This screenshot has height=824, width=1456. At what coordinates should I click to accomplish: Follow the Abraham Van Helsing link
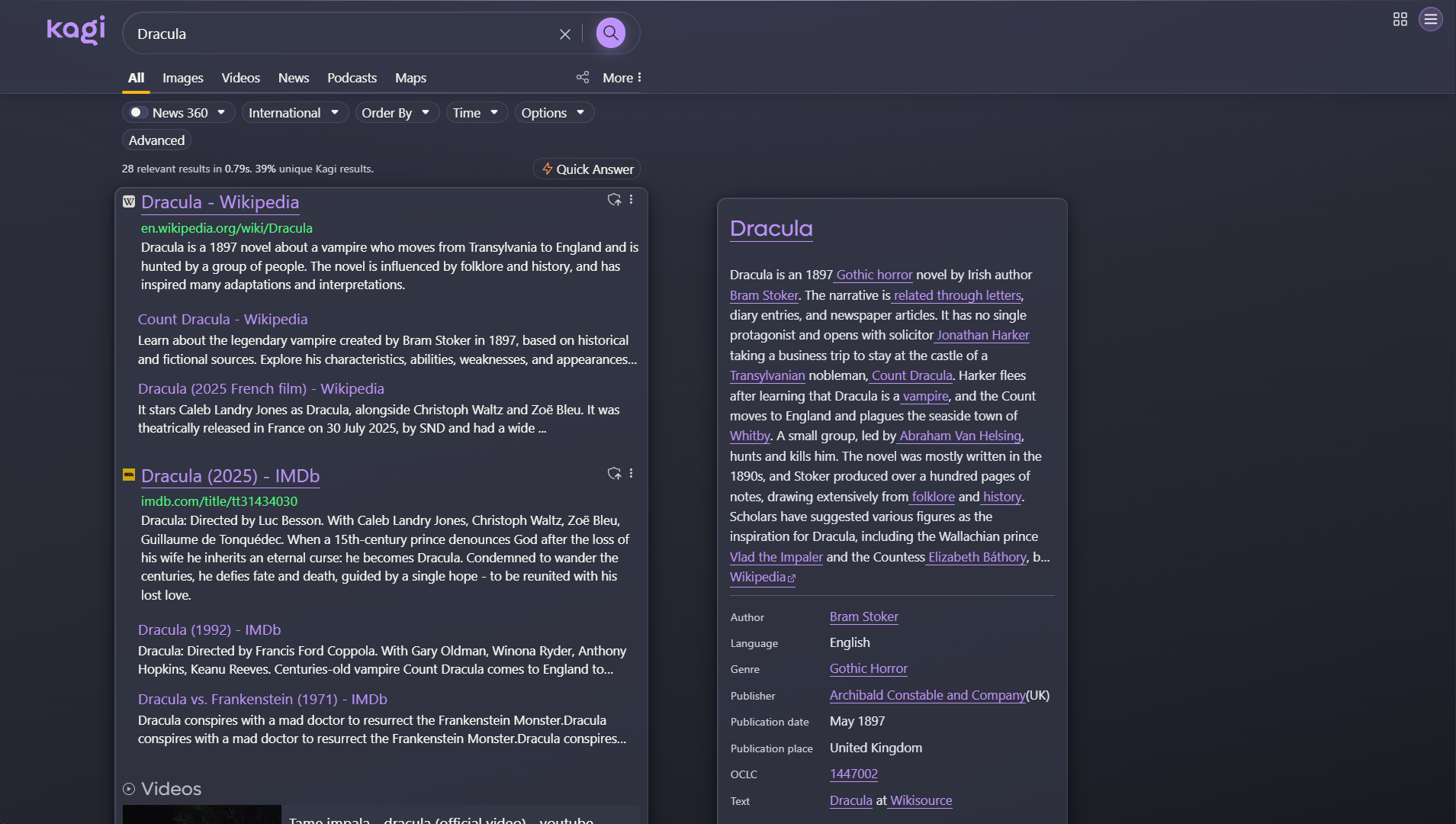coord(960,436)
